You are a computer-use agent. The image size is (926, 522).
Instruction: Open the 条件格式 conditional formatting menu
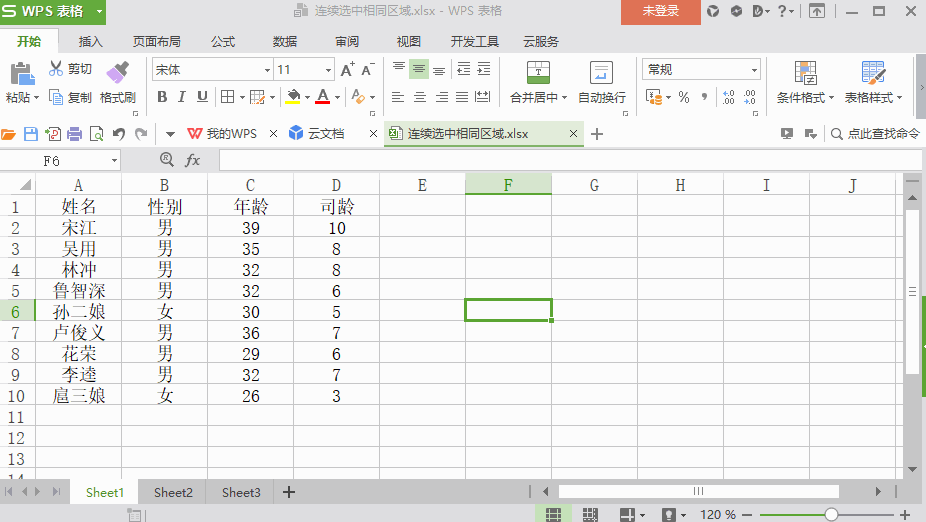[x=805, y=83]
